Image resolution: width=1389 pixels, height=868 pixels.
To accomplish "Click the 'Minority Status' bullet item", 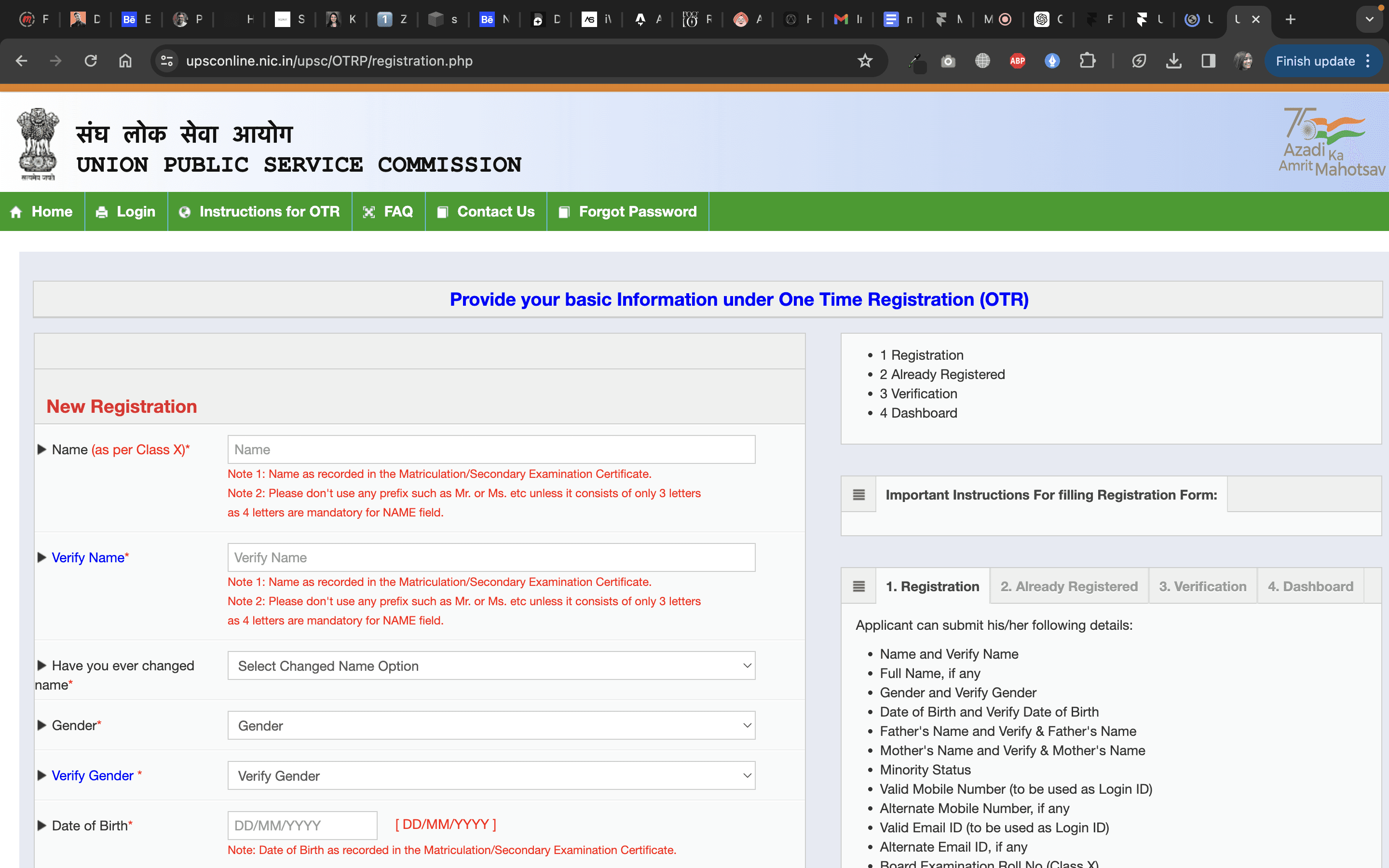I will click(x=925, y=770).
